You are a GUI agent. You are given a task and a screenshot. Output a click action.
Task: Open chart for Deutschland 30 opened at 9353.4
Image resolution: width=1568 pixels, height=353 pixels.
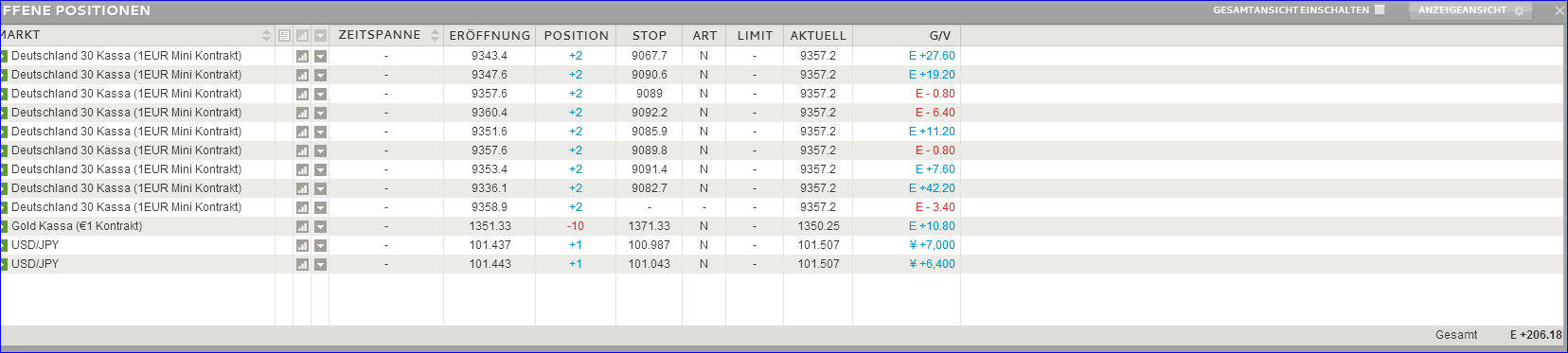302,169
